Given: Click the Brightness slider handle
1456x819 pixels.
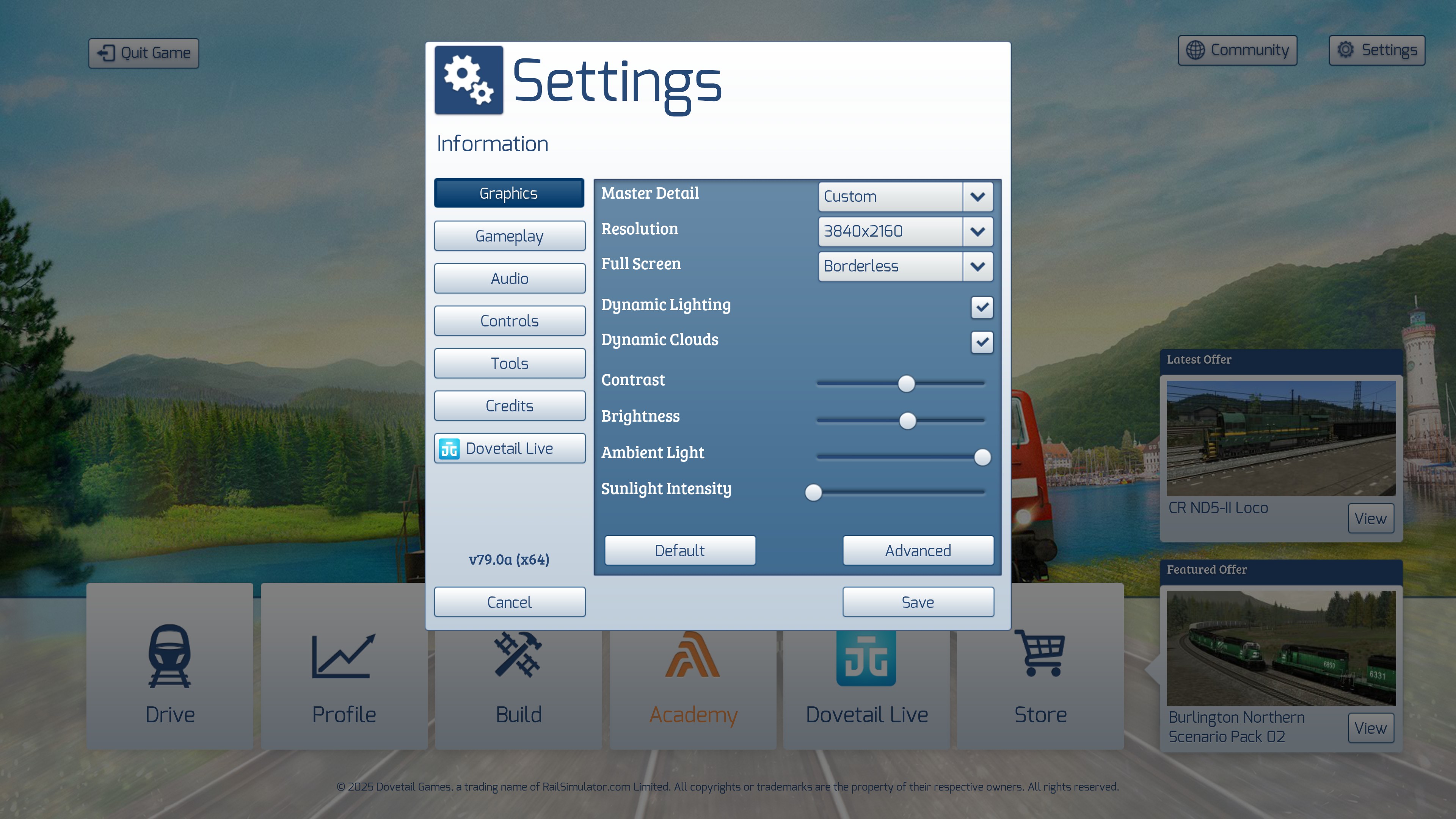Looking at the screenshot, I should point(907,420).
